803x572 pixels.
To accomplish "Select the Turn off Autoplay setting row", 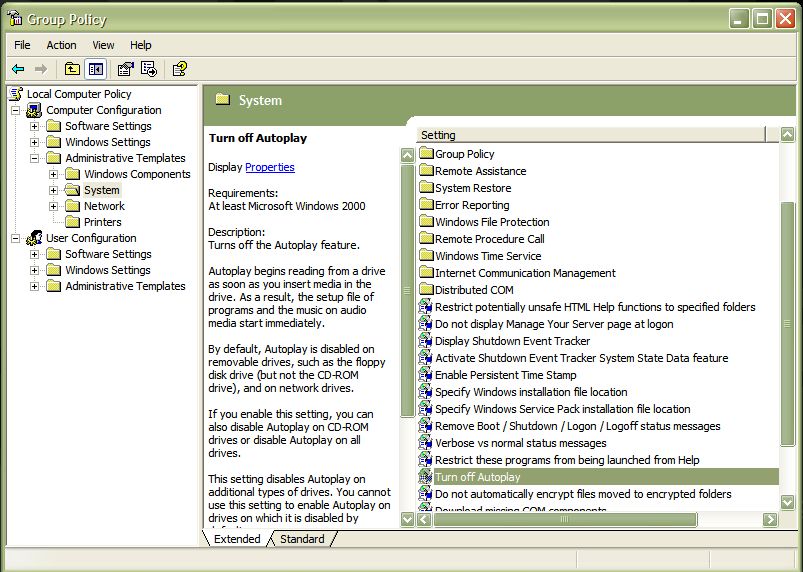I will point(599,477).
